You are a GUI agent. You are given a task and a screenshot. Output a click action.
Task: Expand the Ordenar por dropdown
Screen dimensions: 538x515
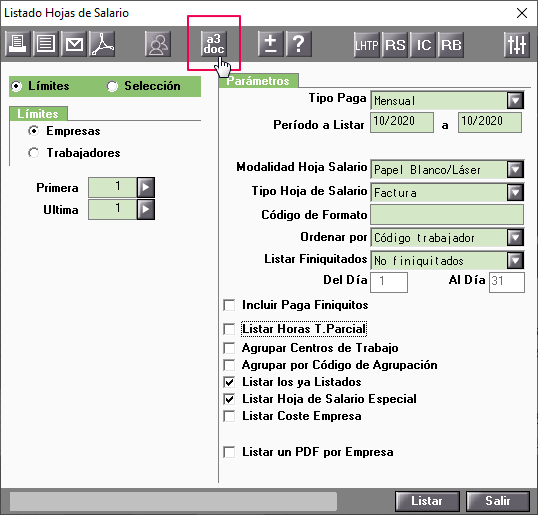(x=515, y=237)
